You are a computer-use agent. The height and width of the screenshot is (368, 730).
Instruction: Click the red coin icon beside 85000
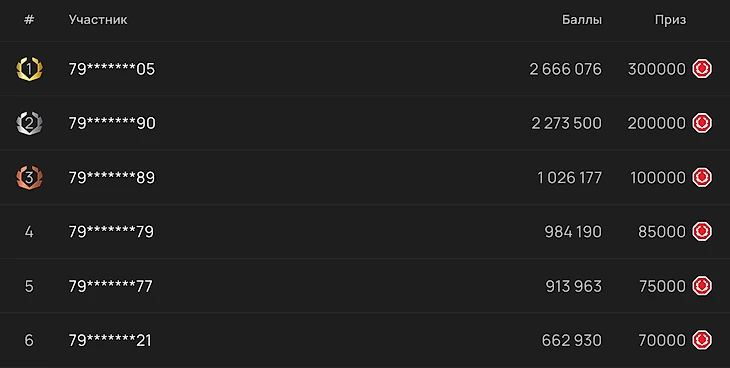702,232
